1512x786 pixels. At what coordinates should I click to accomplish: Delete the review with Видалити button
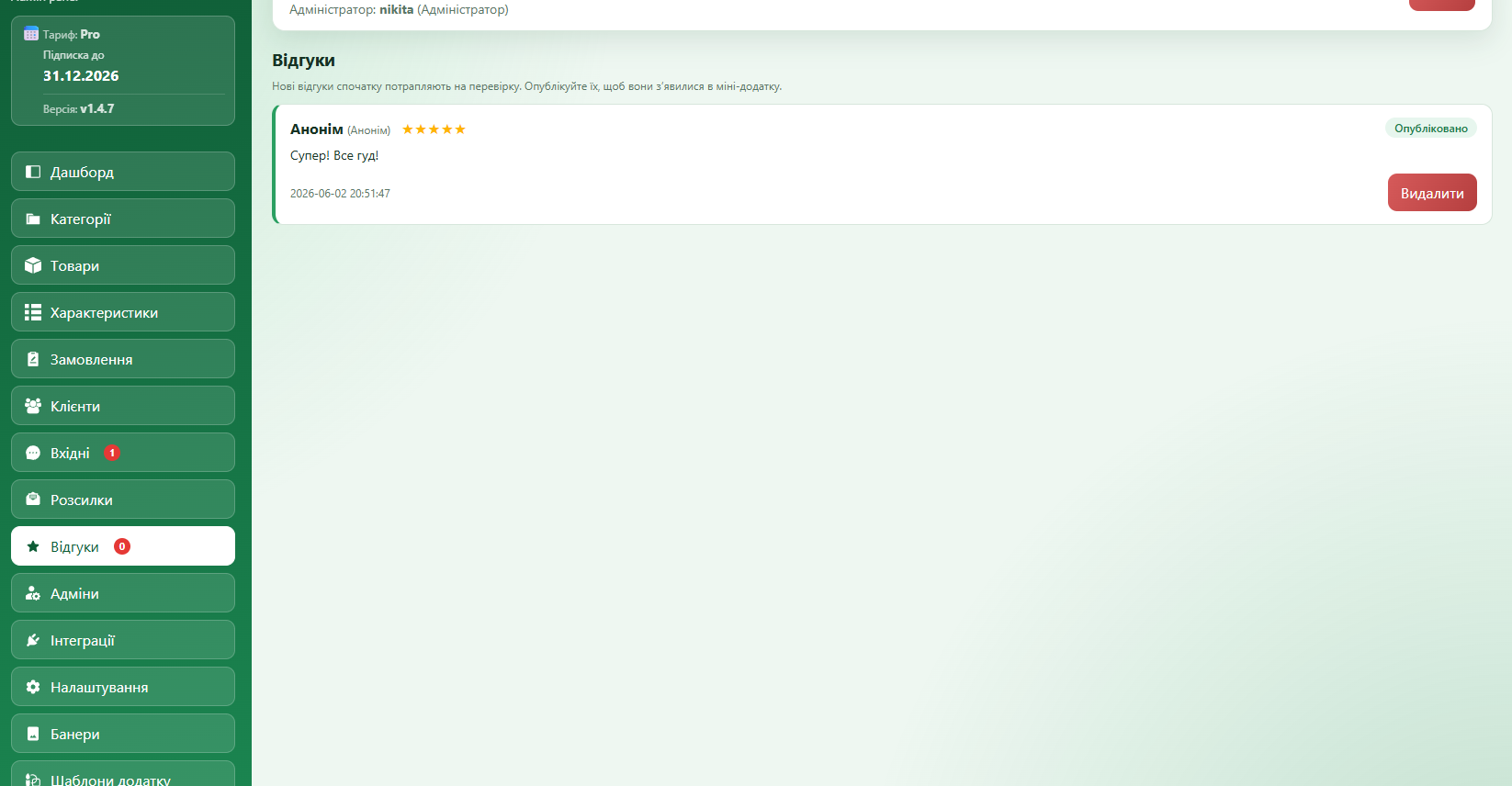point(1432,193)
